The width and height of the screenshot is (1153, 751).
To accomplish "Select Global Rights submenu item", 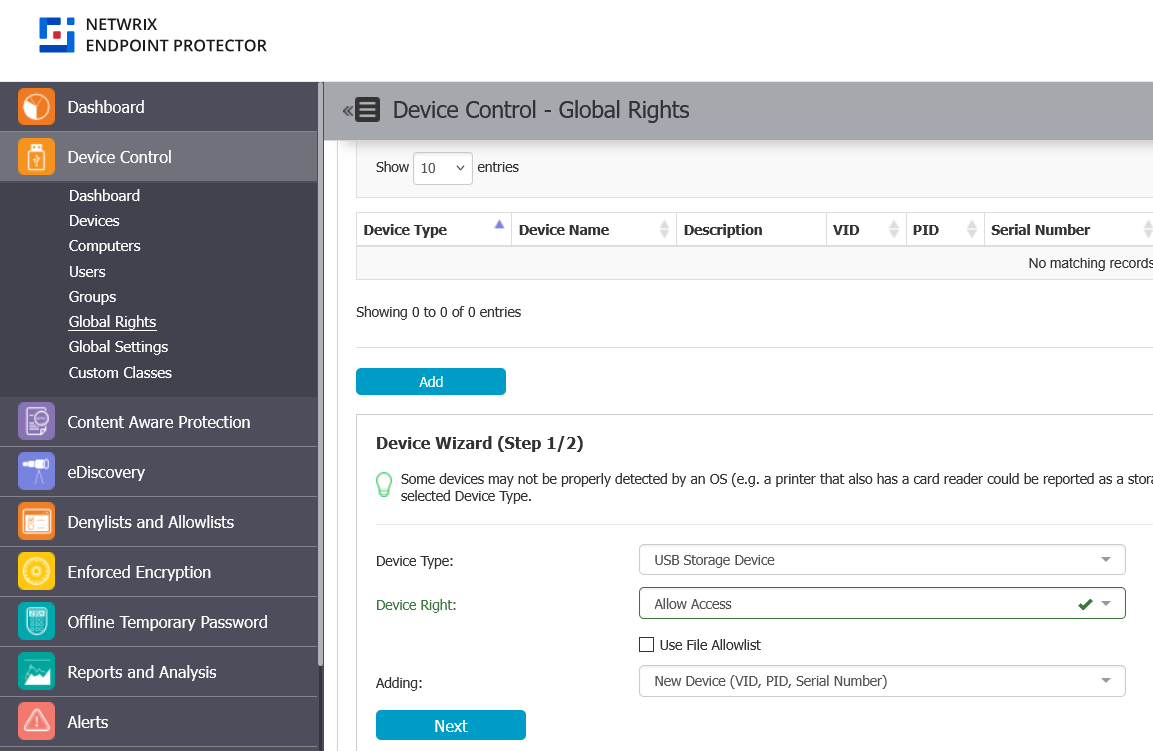I will 113,321.
